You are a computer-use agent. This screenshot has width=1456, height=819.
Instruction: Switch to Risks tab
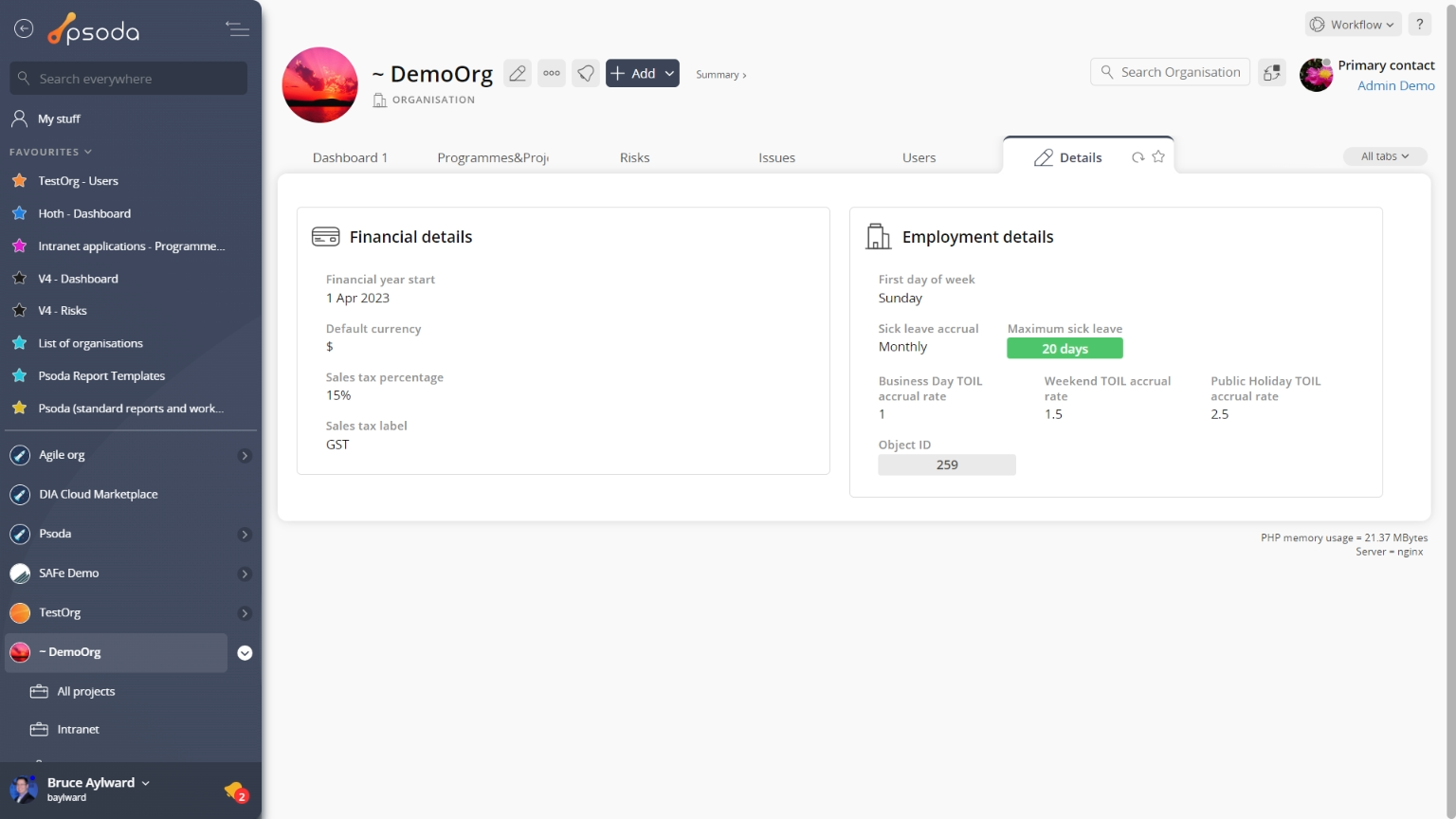(635, 157)
